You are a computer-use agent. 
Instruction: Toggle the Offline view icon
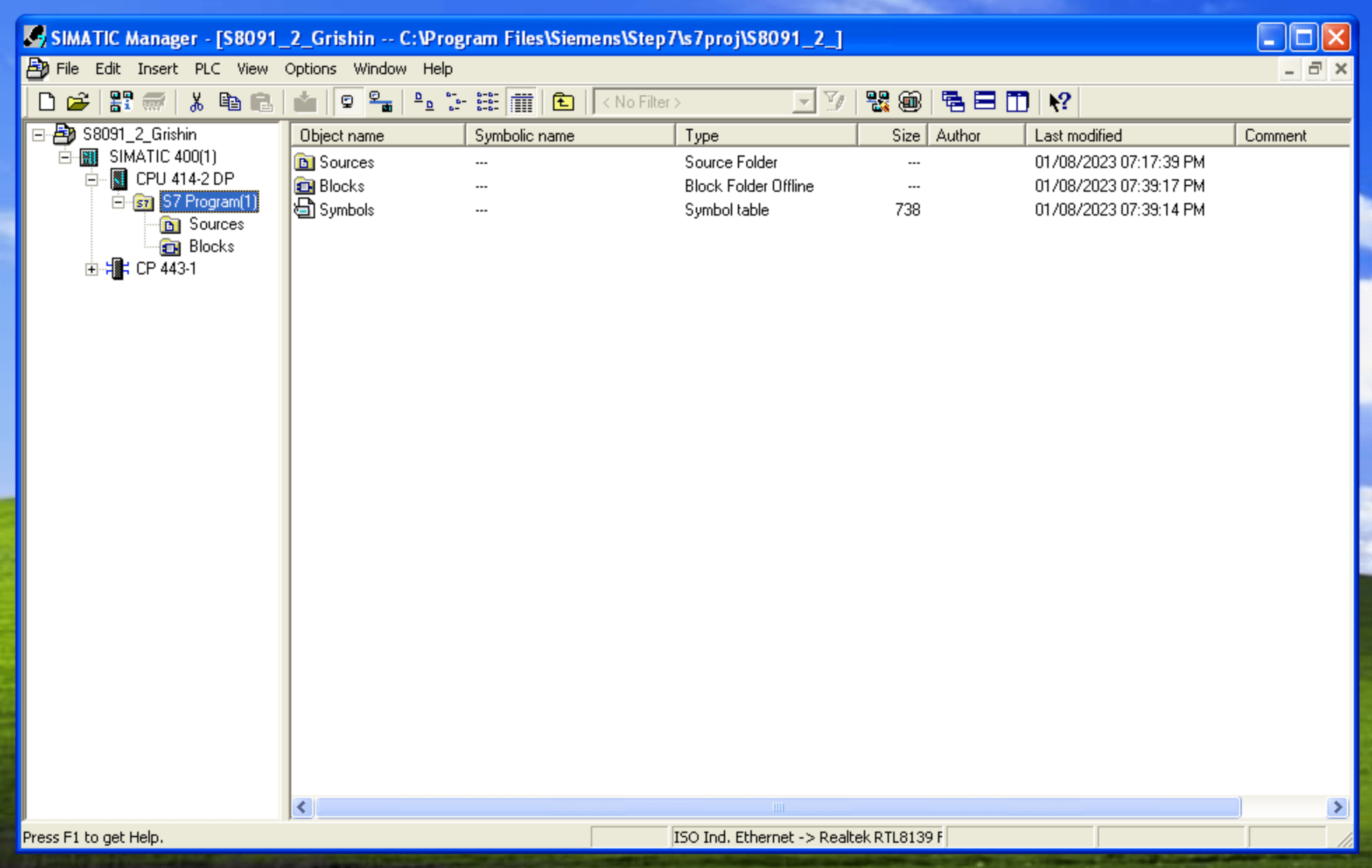click(347, 102)
